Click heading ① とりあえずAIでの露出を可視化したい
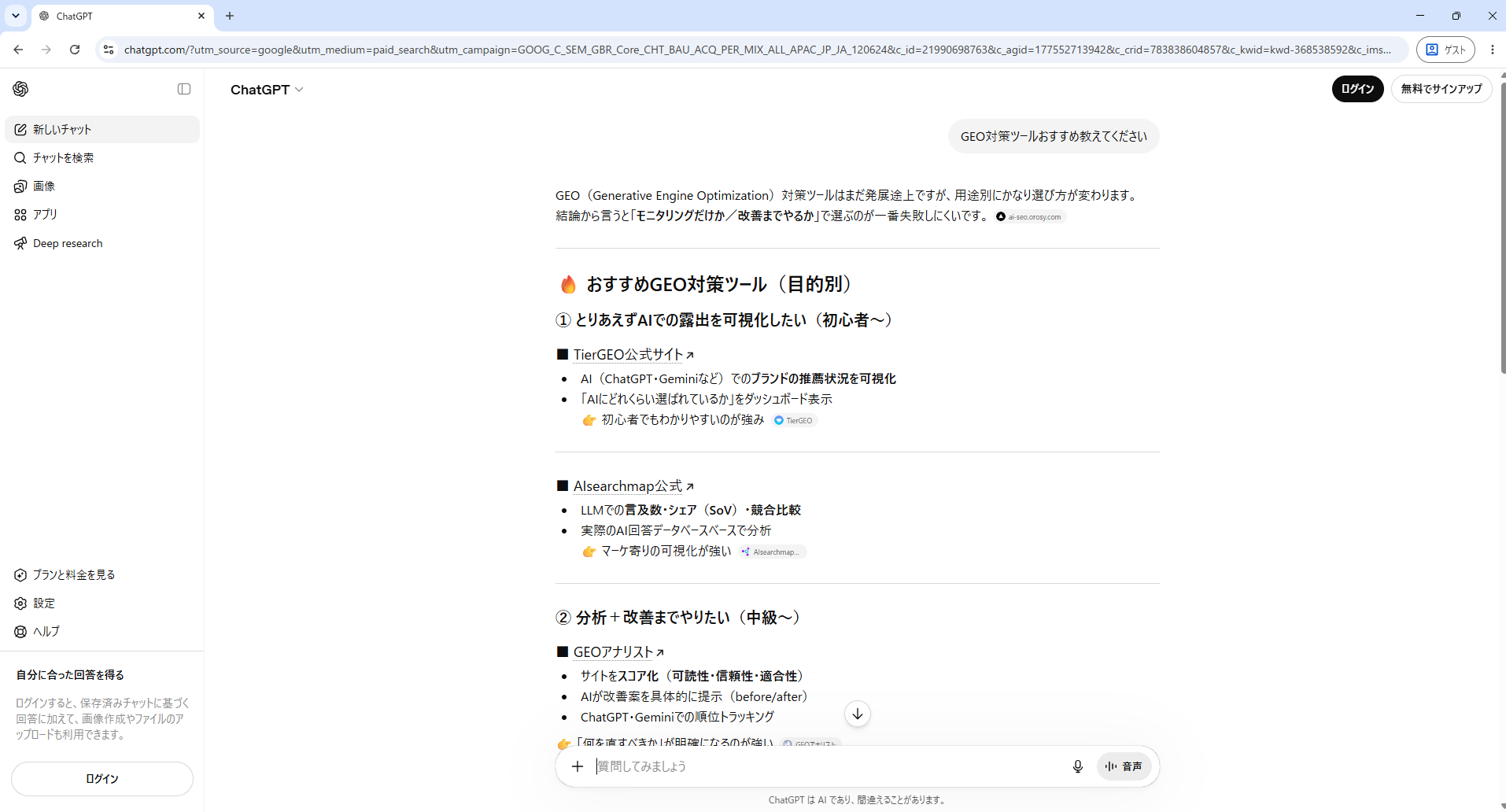The height and width of the screenshot is (812, 1506). (724, 320)
